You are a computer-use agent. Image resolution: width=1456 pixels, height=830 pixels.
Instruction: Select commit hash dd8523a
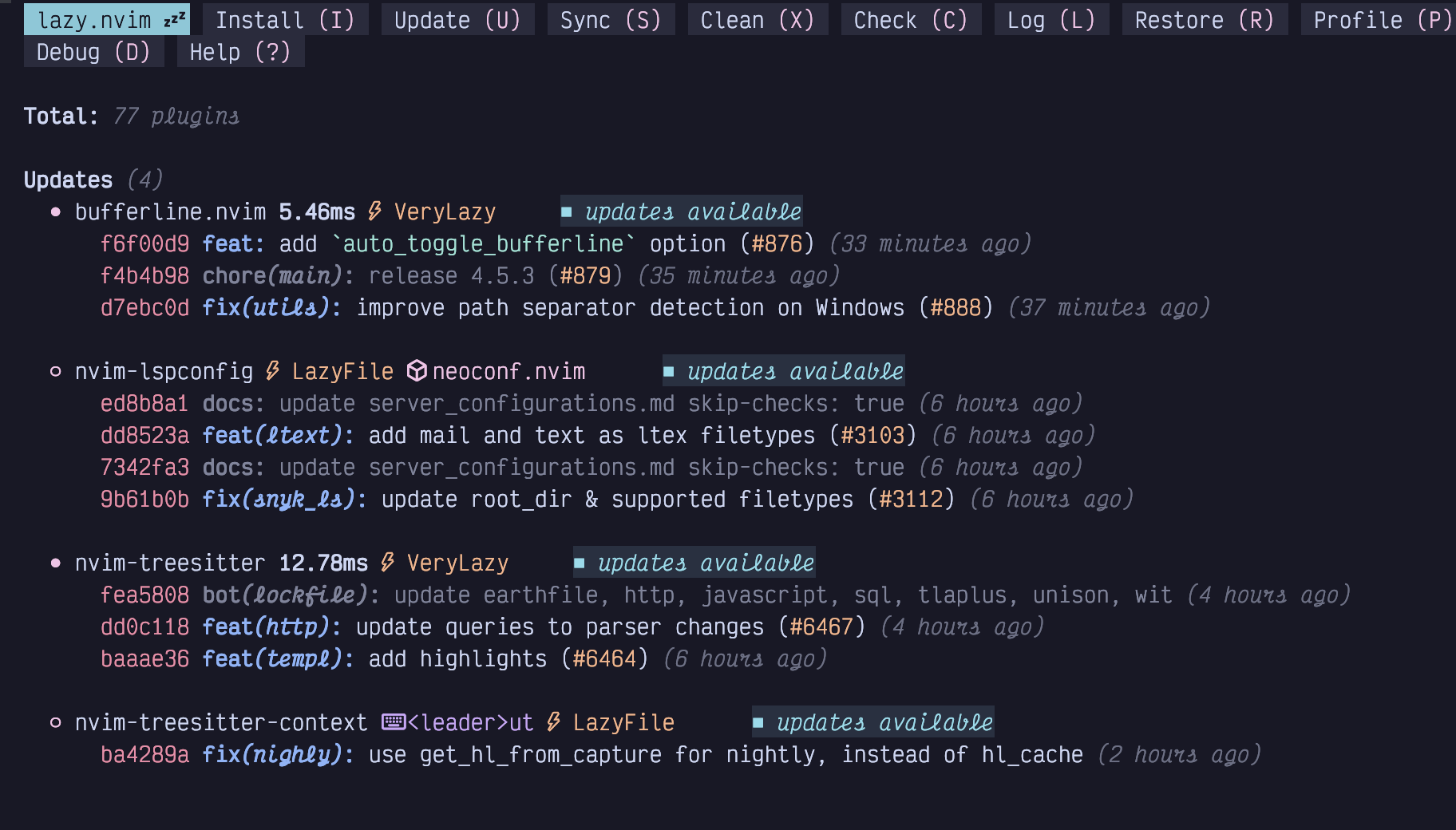(x=145, y=435)
